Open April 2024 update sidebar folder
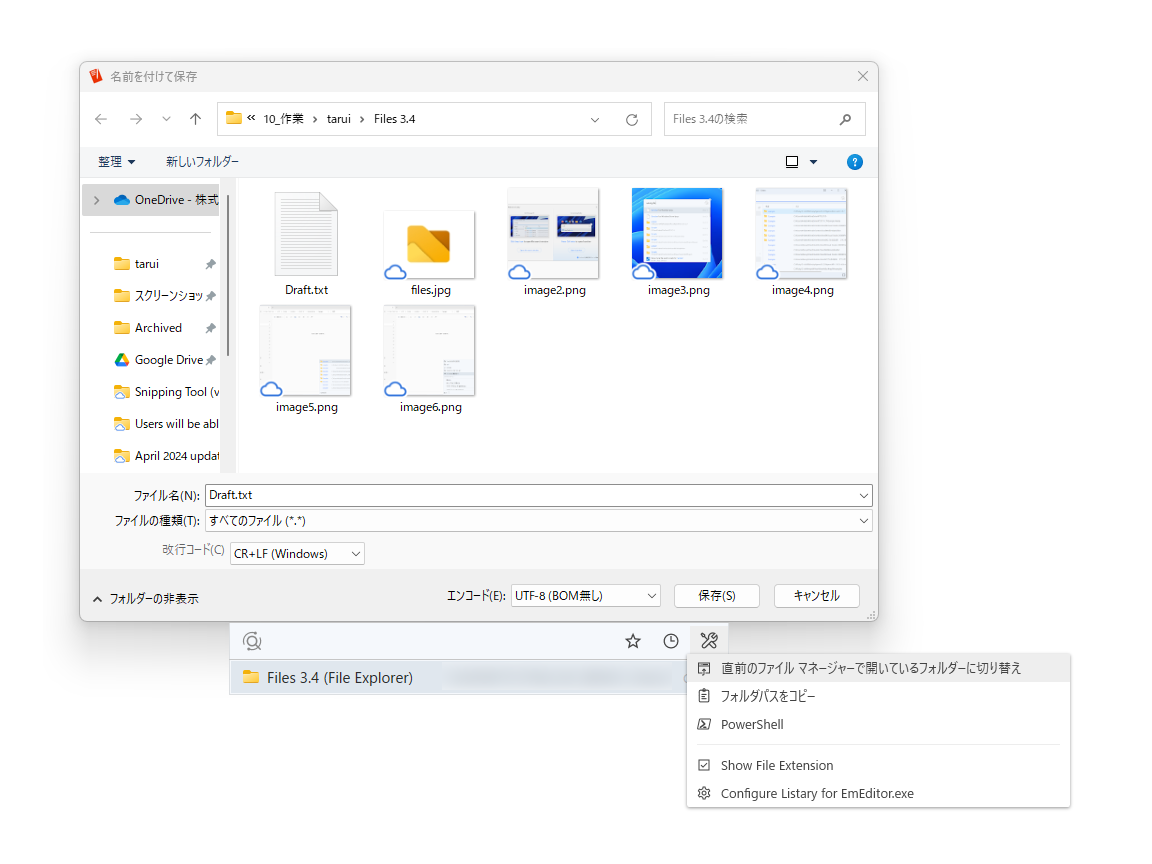 166,456
